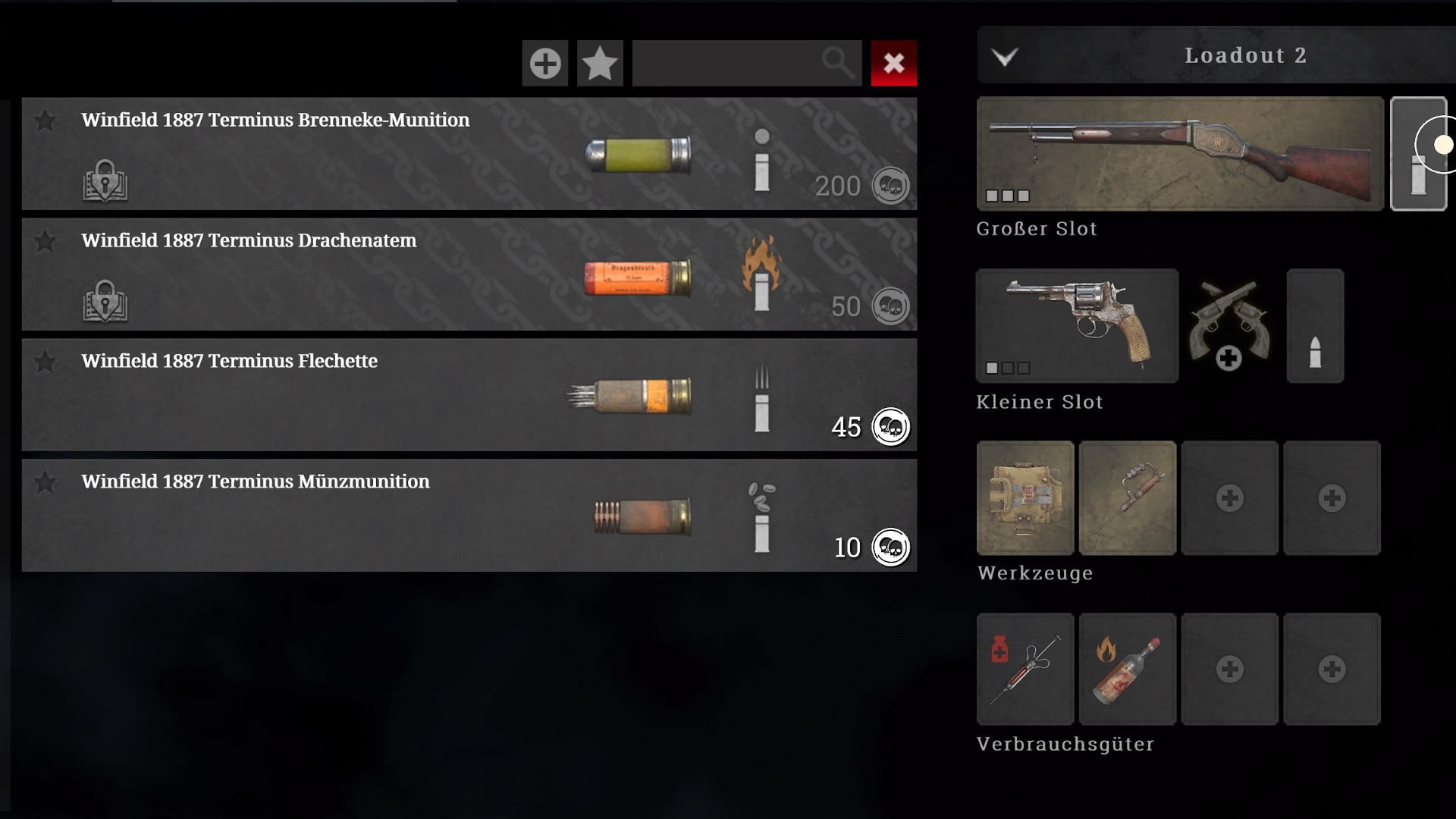Click the Brenneke-Munition unlock book icon
1456x819 pixels.
(x=105, y=180)
